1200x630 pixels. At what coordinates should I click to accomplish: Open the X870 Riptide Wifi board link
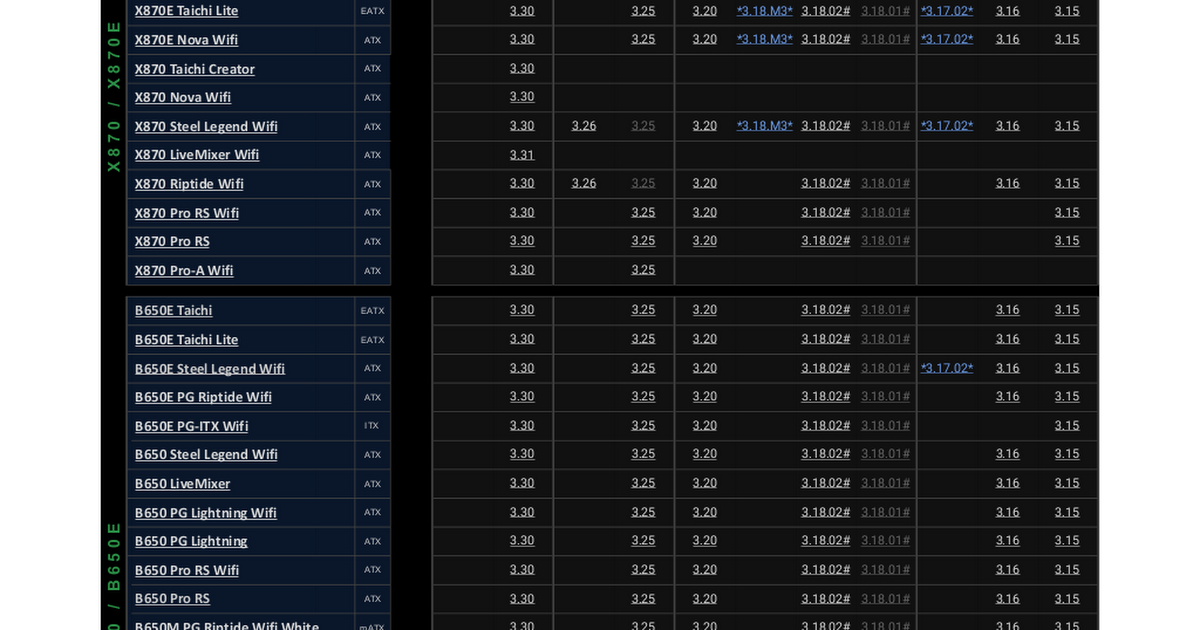point(189,184)
